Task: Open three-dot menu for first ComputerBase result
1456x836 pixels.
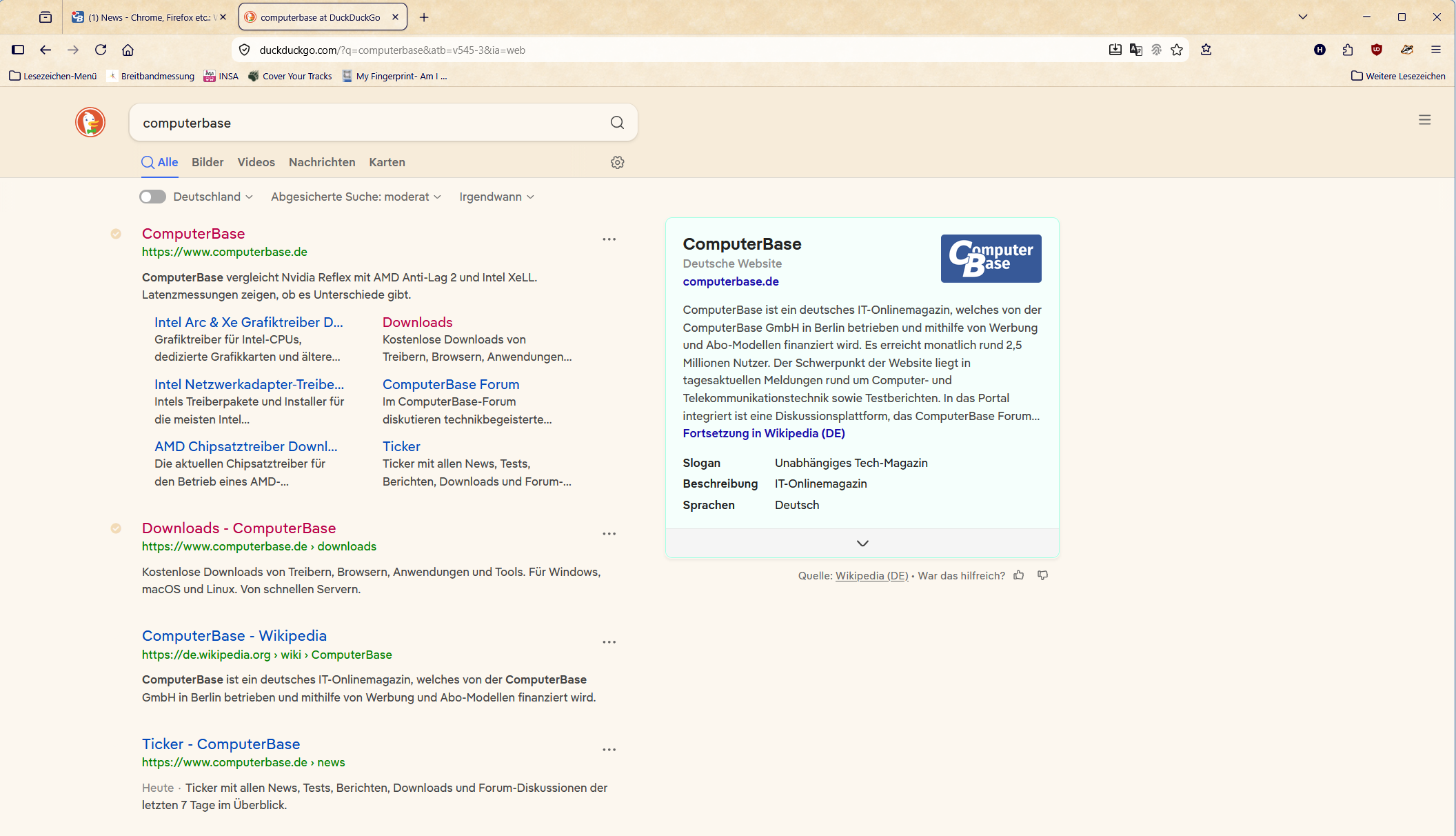Action: coord(609,239)
